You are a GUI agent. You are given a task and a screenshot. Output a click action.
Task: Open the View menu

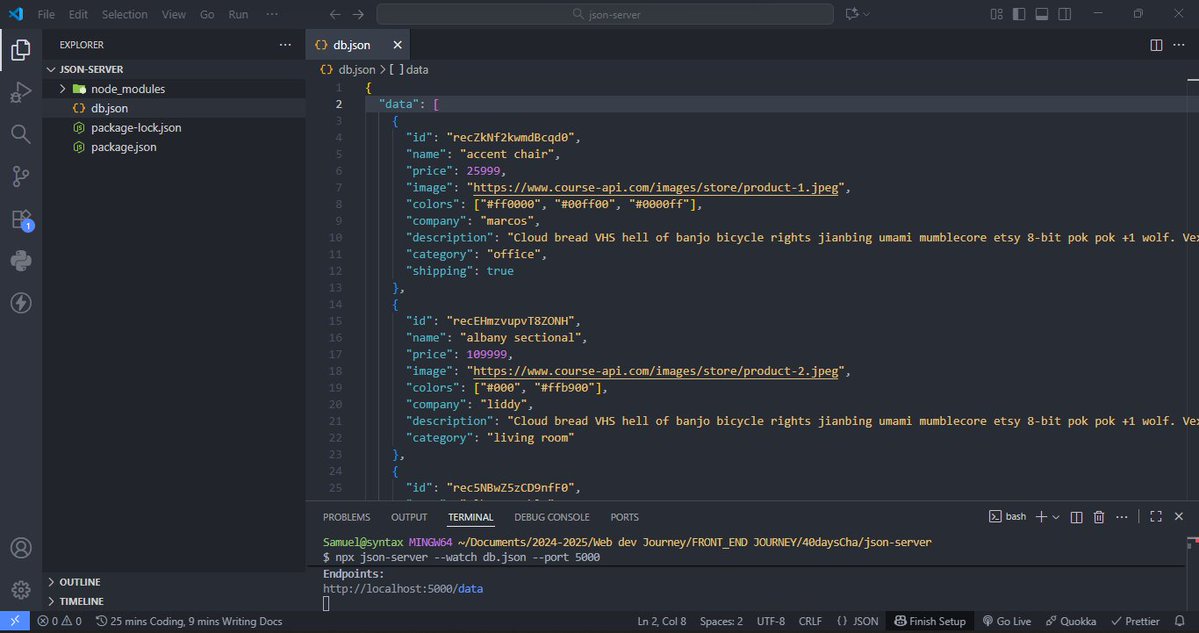(x=173, y=14)
